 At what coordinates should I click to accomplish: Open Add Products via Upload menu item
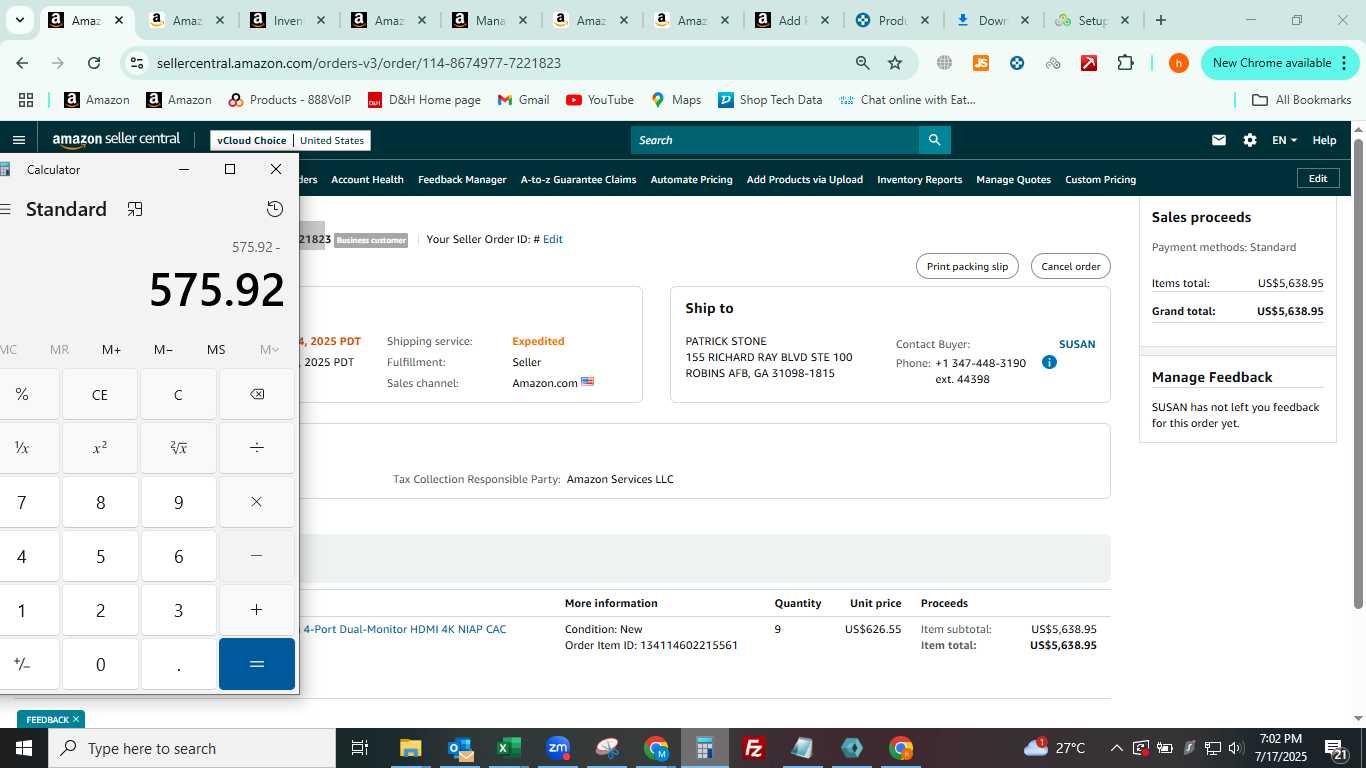804,179
